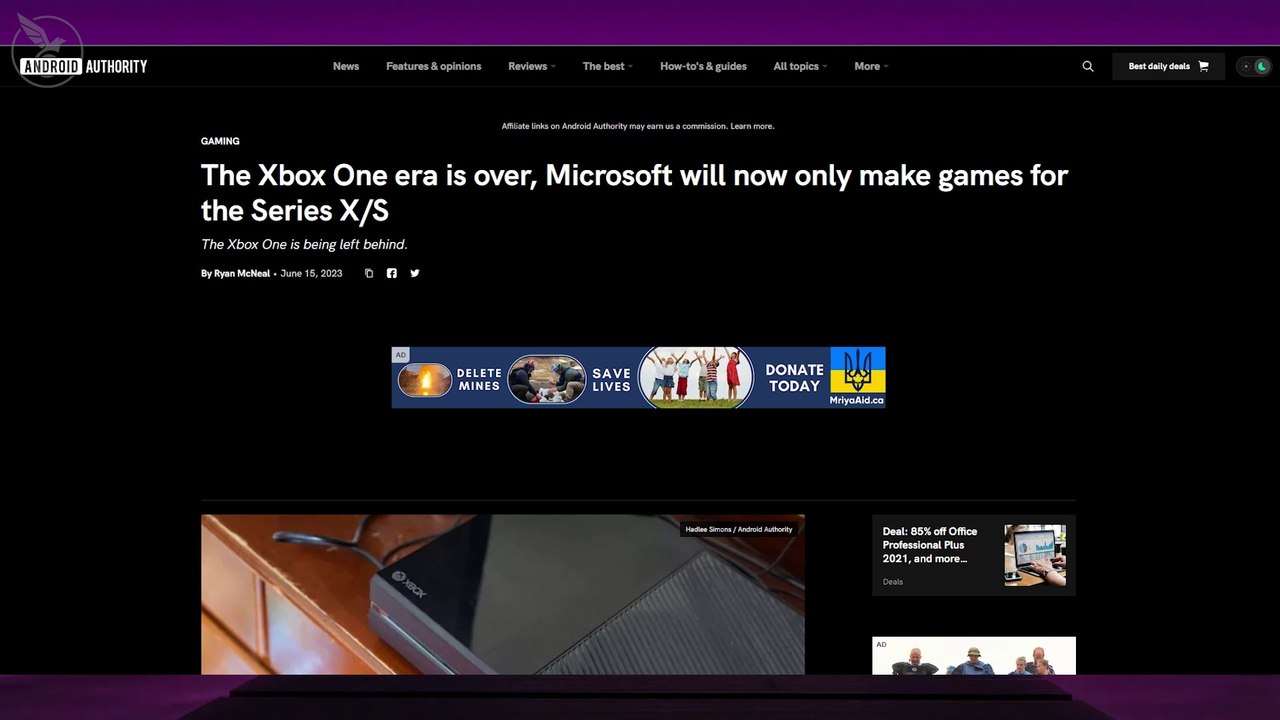Click the Office deal laptop thumbnail
The height and width of the screenshot is (720, 1280).
click(x=1035, y=555)
